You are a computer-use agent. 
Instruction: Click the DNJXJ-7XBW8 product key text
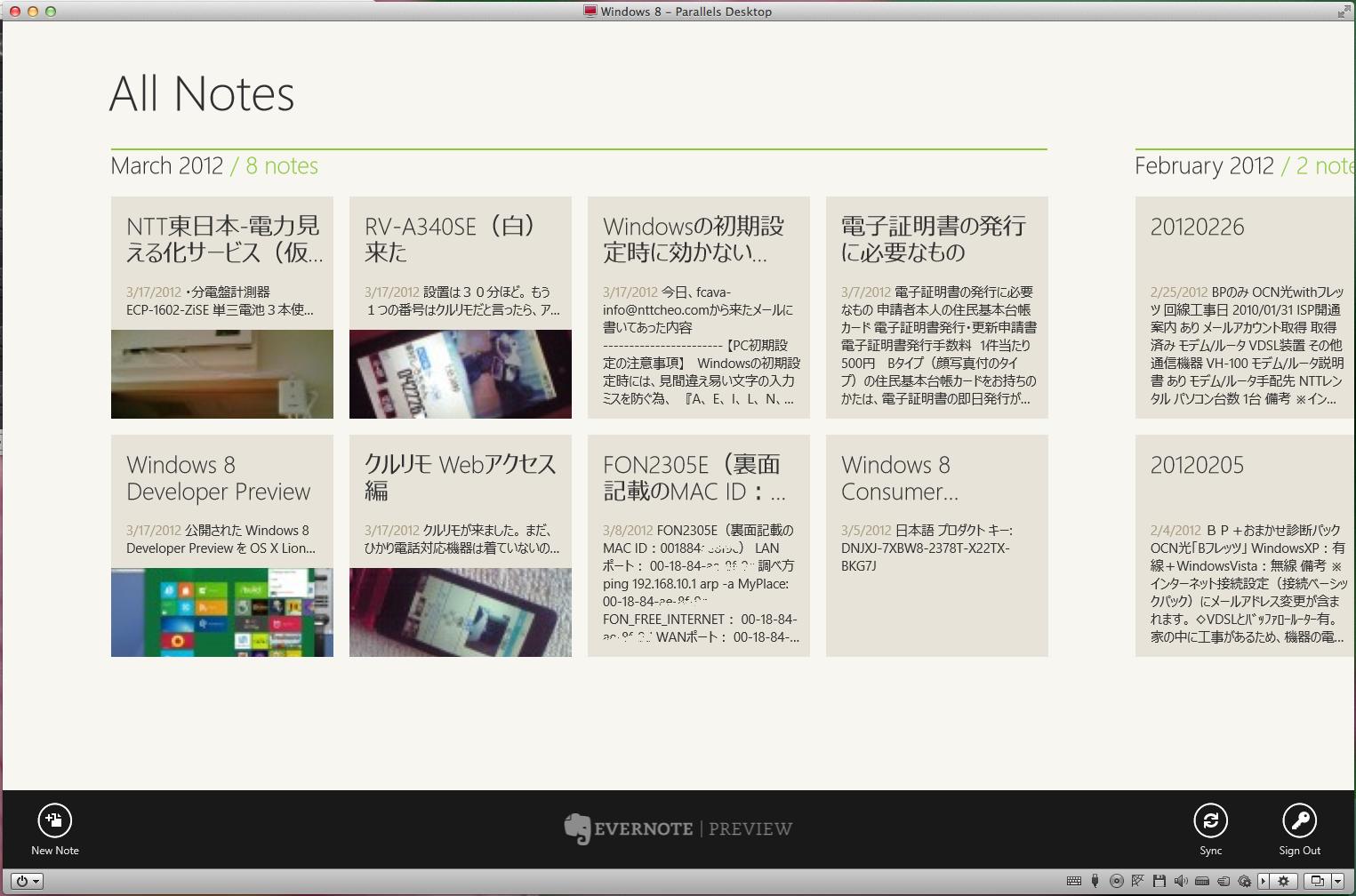click(926, 556)
